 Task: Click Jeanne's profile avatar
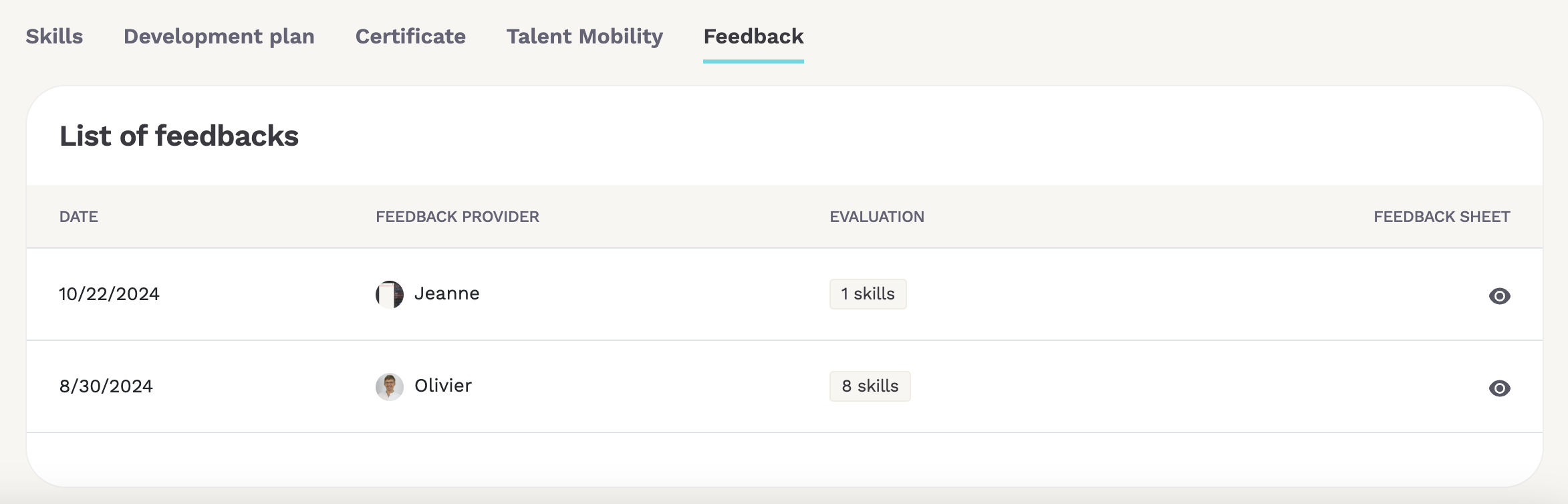point(390,294)
